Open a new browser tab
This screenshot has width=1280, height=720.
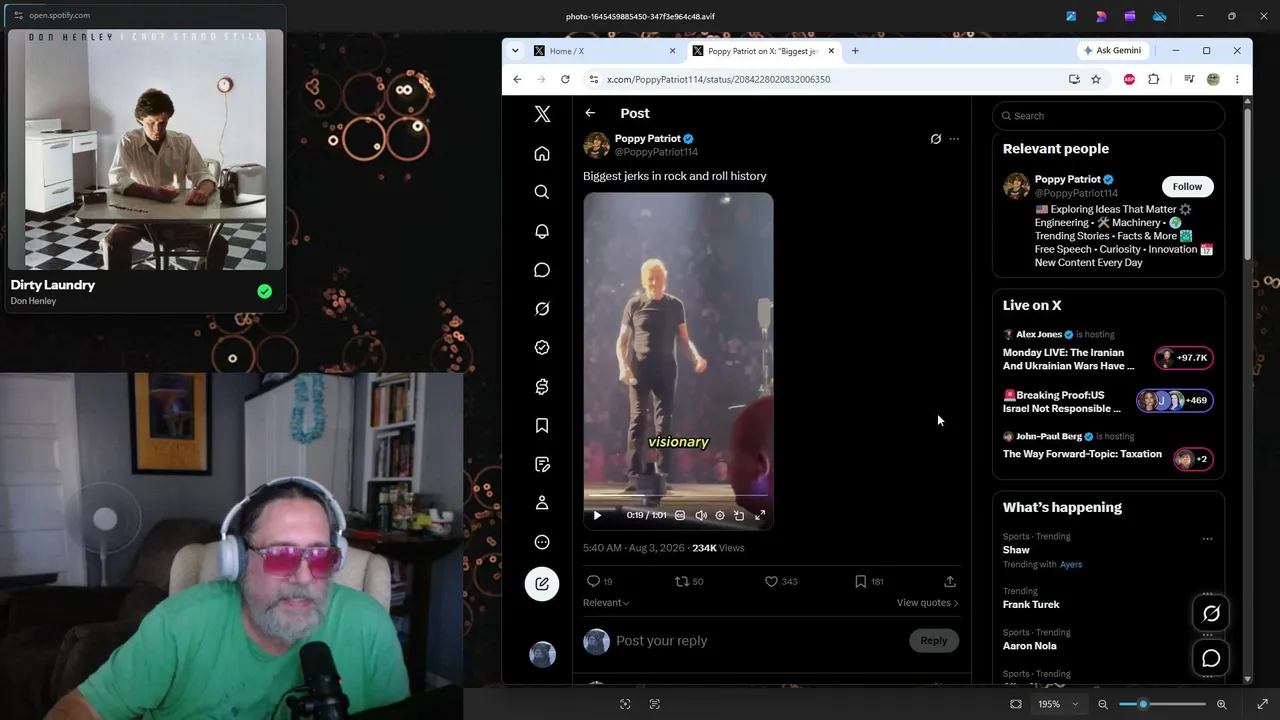[x=855, y=51]
